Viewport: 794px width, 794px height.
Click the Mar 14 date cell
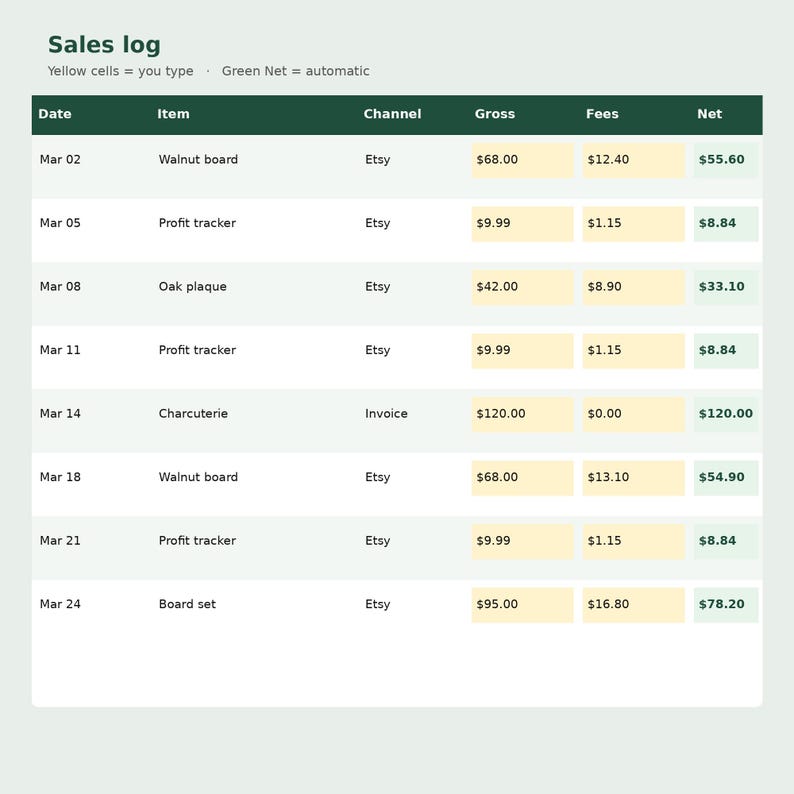point(60,414)
